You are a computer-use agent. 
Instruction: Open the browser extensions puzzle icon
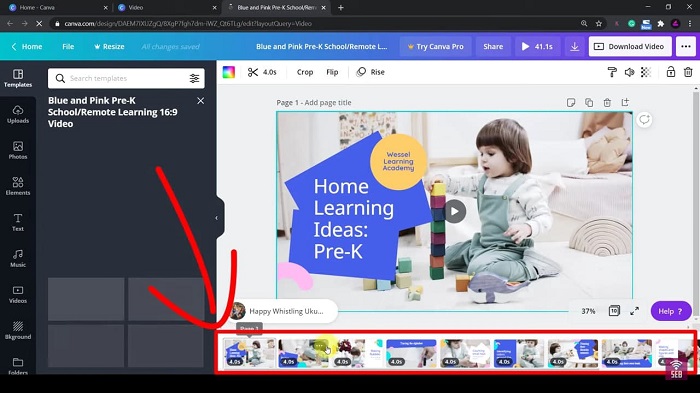point(661,24)
